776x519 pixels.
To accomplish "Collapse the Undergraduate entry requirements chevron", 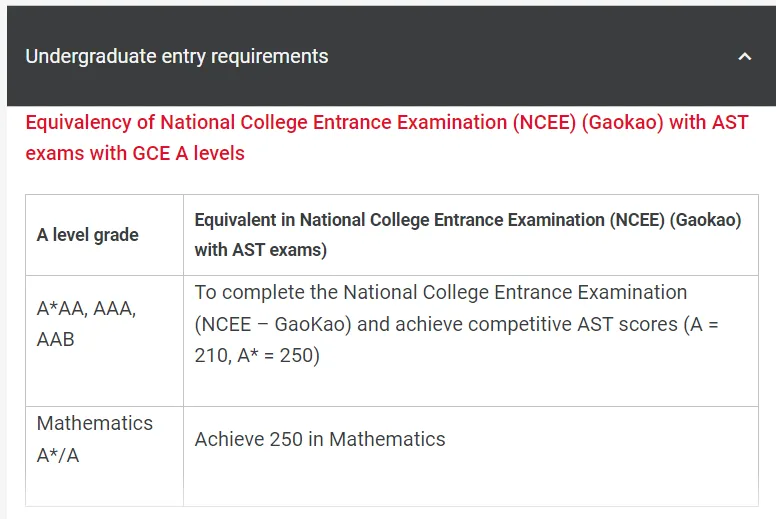I will 744,57.
